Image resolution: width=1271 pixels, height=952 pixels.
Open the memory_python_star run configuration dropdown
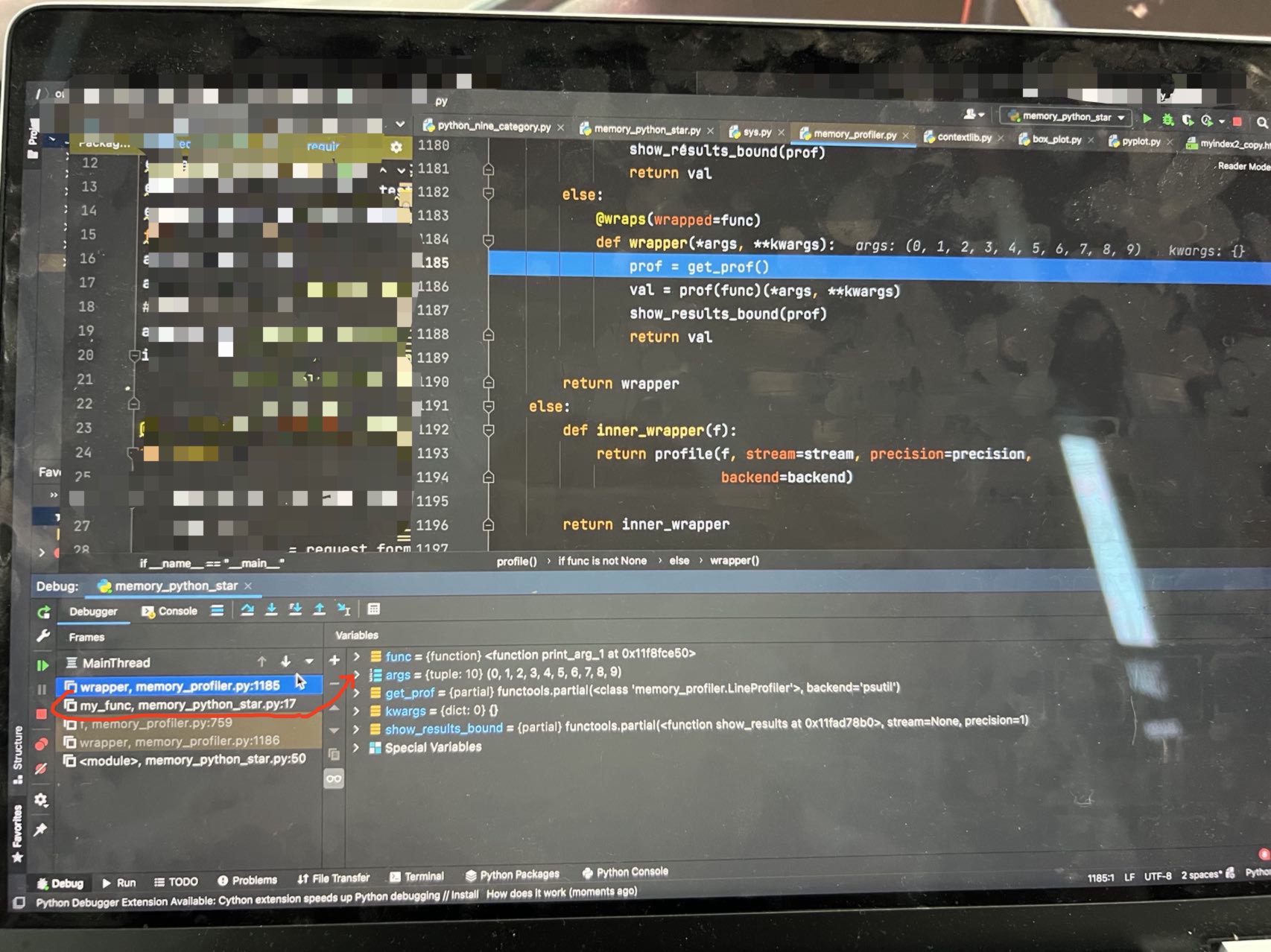(x=1066, y=117)
